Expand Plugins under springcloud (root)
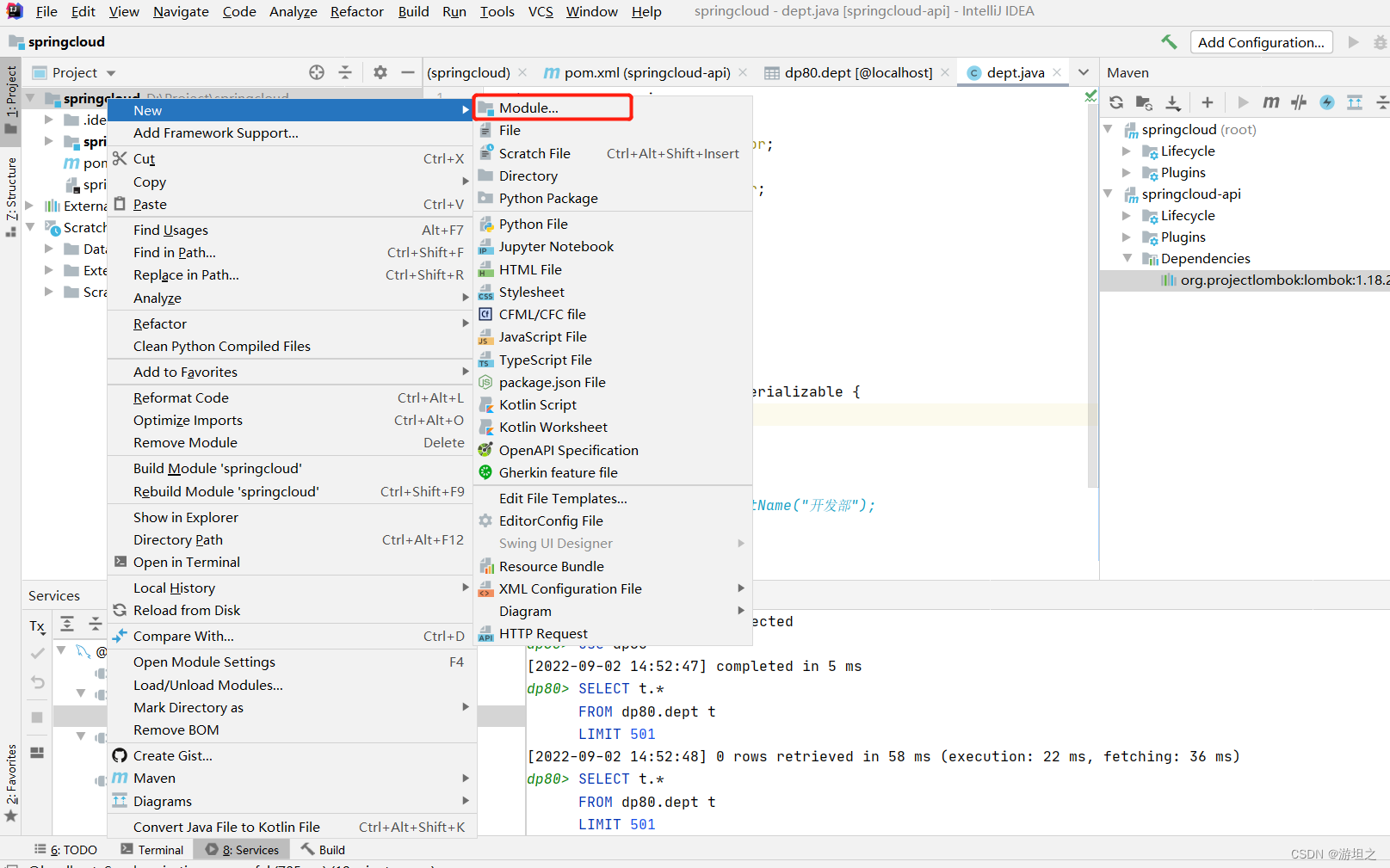Image resolution: width=1390 pixels, height=868 pixels. (x=1127, y=172)
